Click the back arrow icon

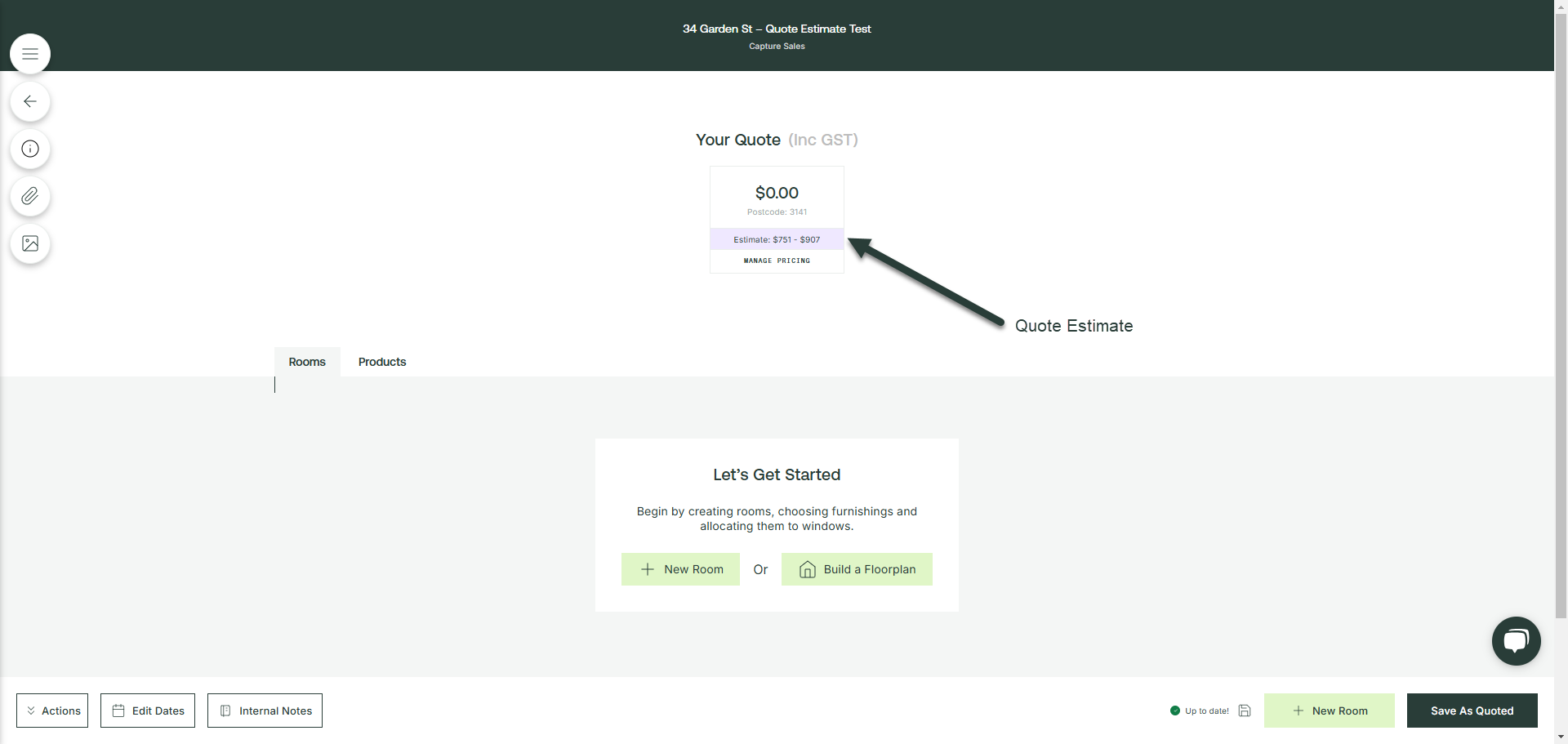pos(30,101)
